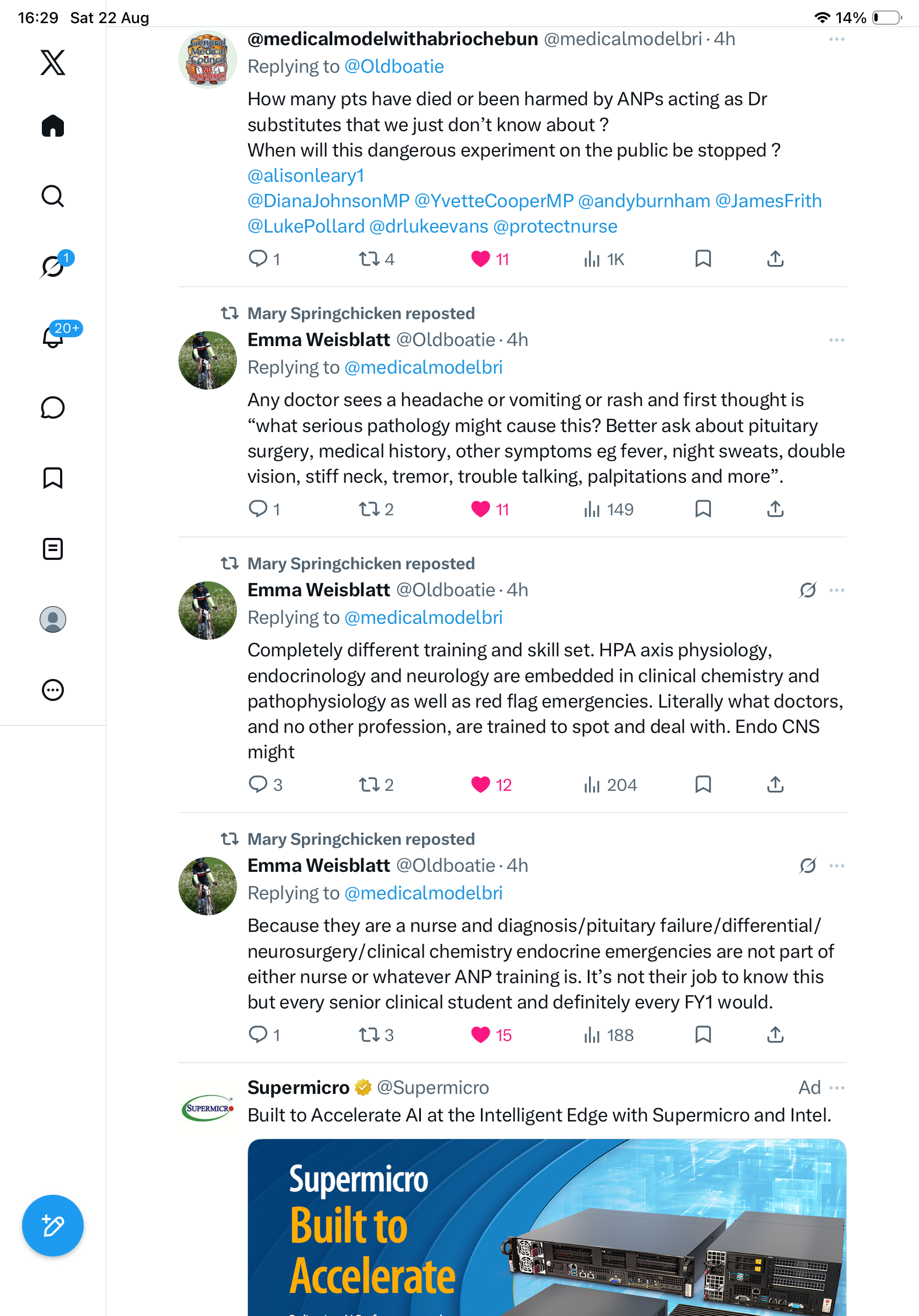Open Search in the sidebar
Screen dimensions: 919x1316
53,196
